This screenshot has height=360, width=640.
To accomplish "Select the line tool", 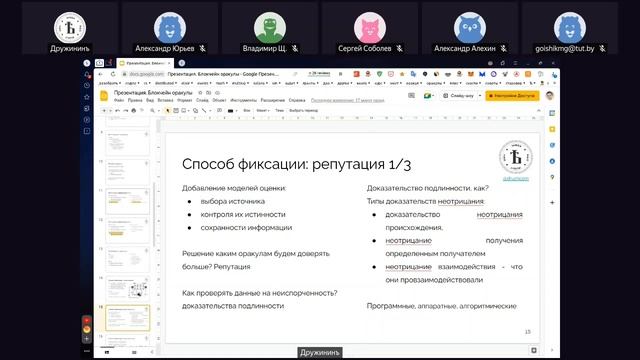I will (204, 111).
